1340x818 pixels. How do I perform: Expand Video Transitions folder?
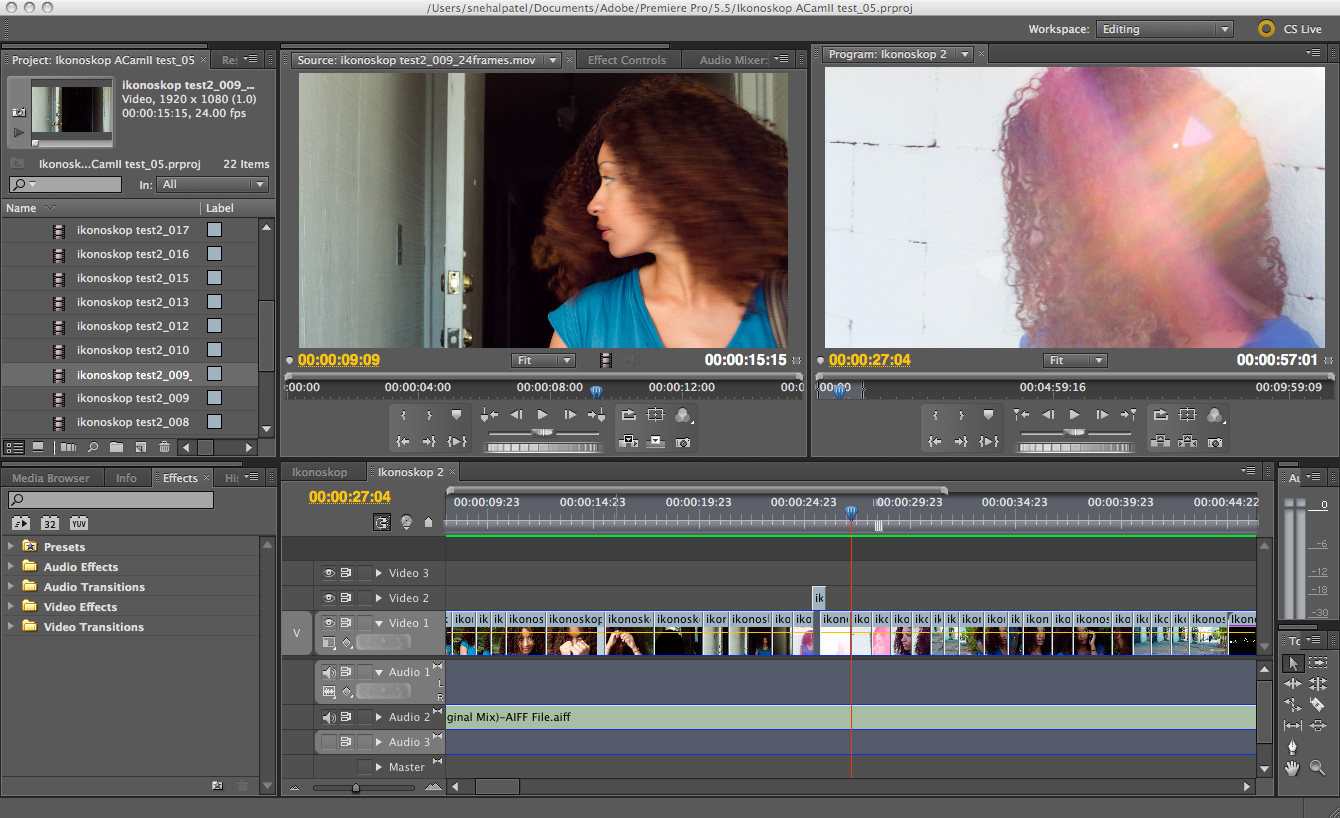point(11,626)
